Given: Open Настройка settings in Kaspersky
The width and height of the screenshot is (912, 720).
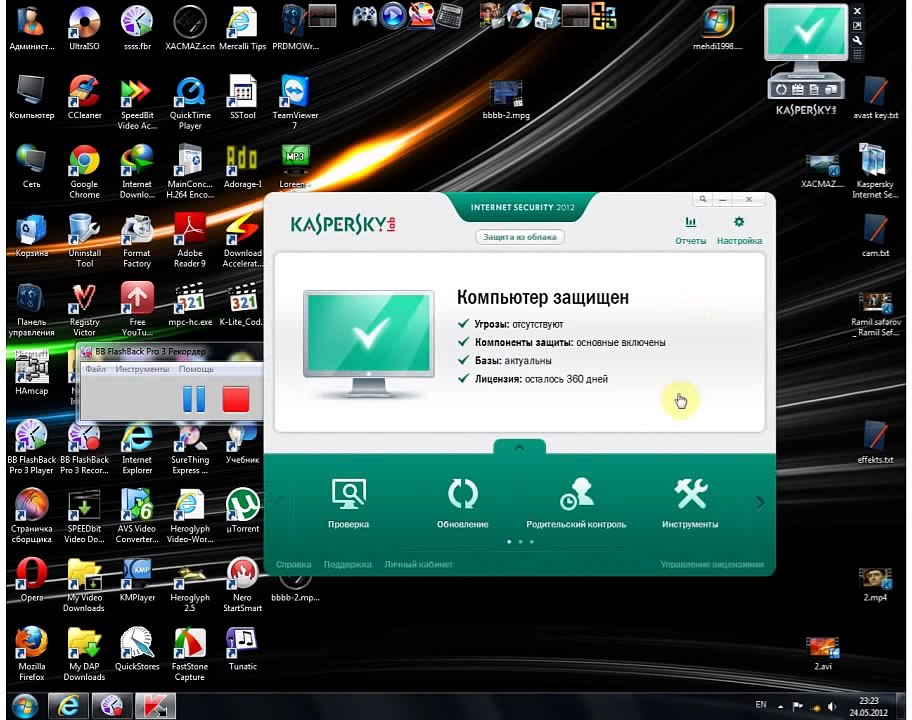Looking at the screenshot, I should [x=739, y=230].
